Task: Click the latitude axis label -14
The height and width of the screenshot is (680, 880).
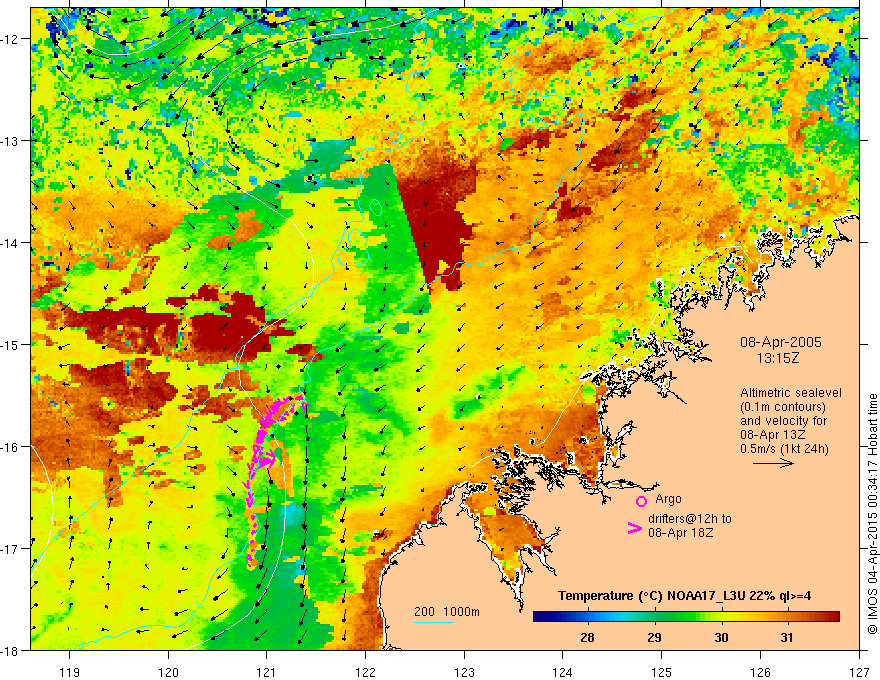Action: 11,243
